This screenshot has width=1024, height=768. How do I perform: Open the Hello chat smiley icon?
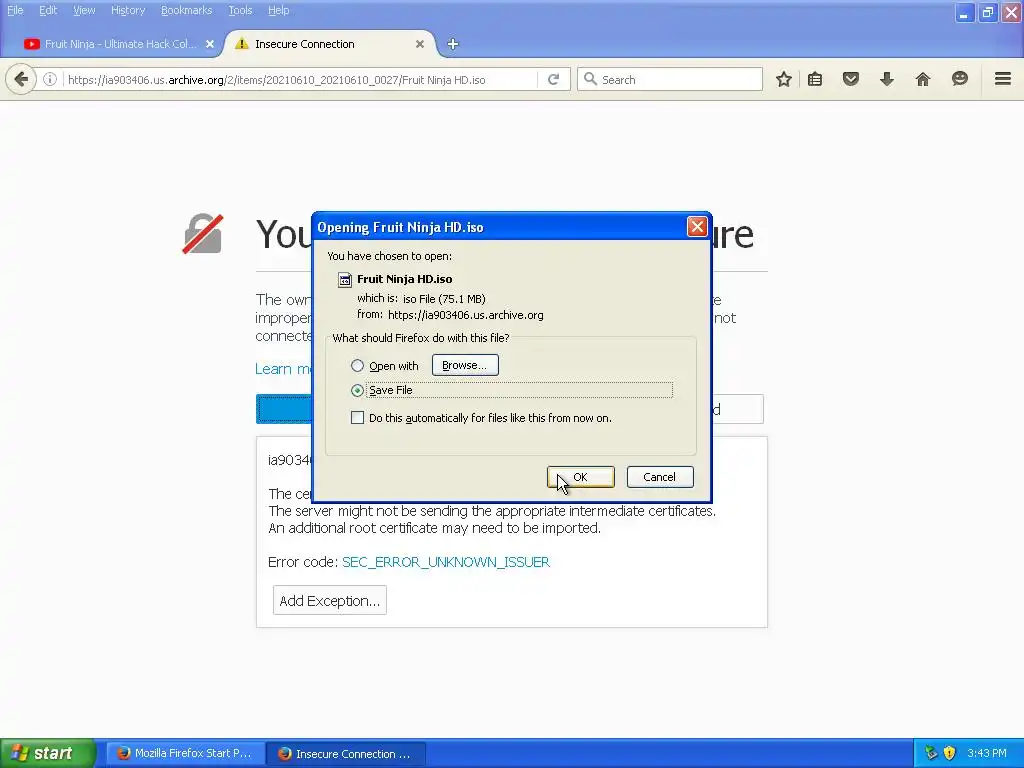pyautogui.click(x=959, y=80)
